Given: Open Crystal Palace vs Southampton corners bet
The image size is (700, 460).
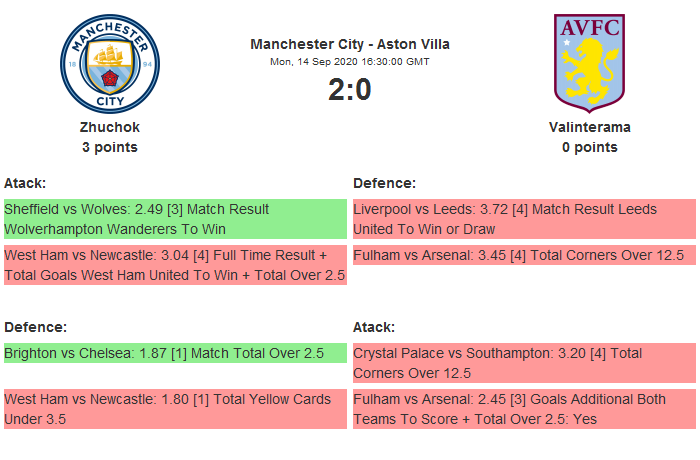Looking at the screenshot, I should [523, 363].
